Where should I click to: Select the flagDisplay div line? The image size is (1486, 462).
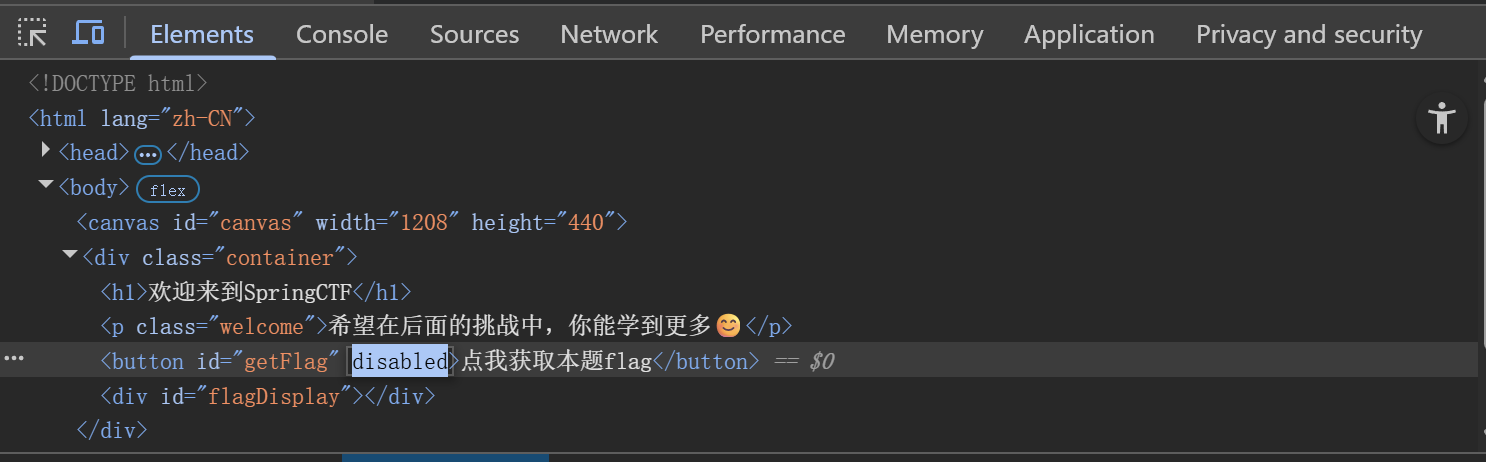coord(268,396)
